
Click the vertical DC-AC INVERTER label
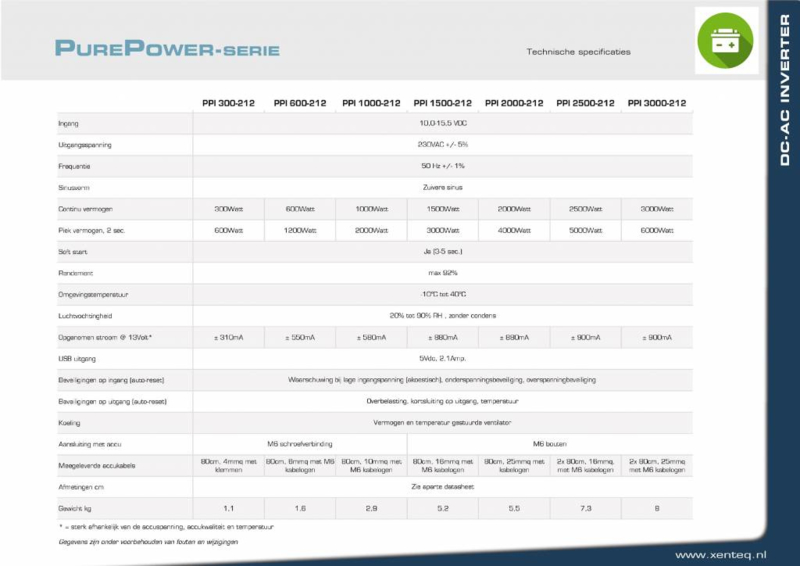pyautogui.click(x=785, y=89)
